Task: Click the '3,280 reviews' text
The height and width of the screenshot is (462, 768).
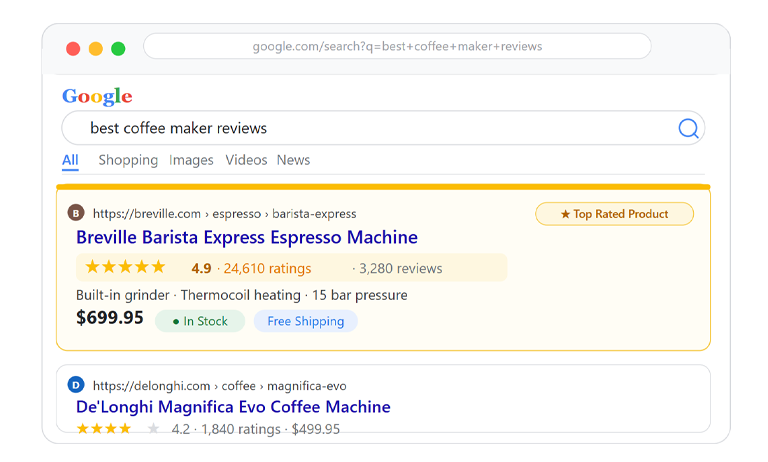Action: click(x=401, y=268)
